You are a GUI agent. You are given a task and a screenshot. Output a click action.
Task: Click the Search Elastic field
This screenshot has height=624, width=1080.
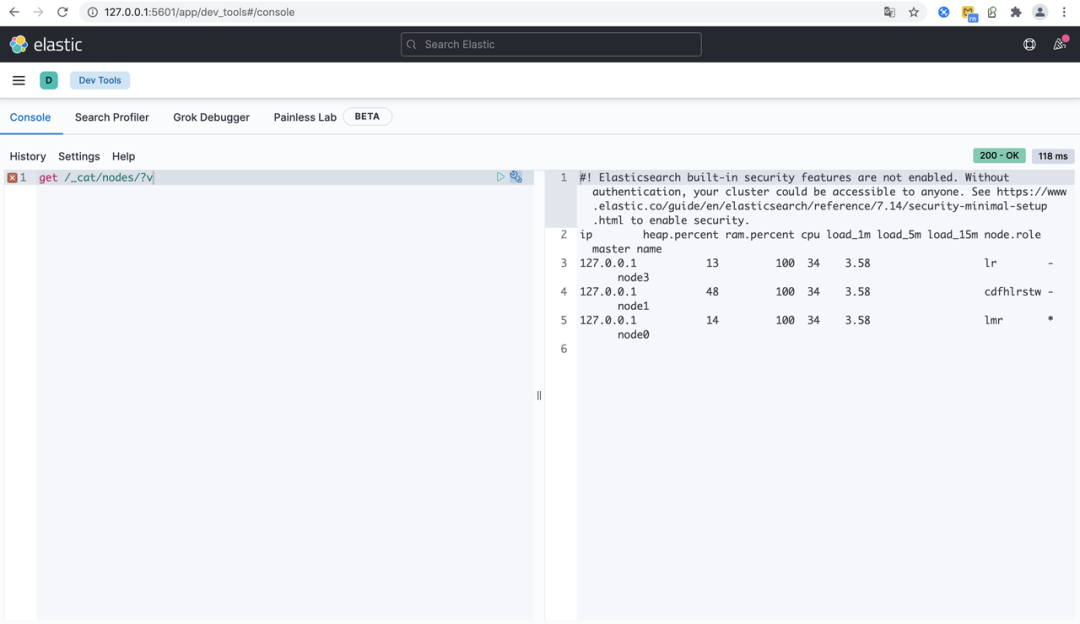pos(551,44)
